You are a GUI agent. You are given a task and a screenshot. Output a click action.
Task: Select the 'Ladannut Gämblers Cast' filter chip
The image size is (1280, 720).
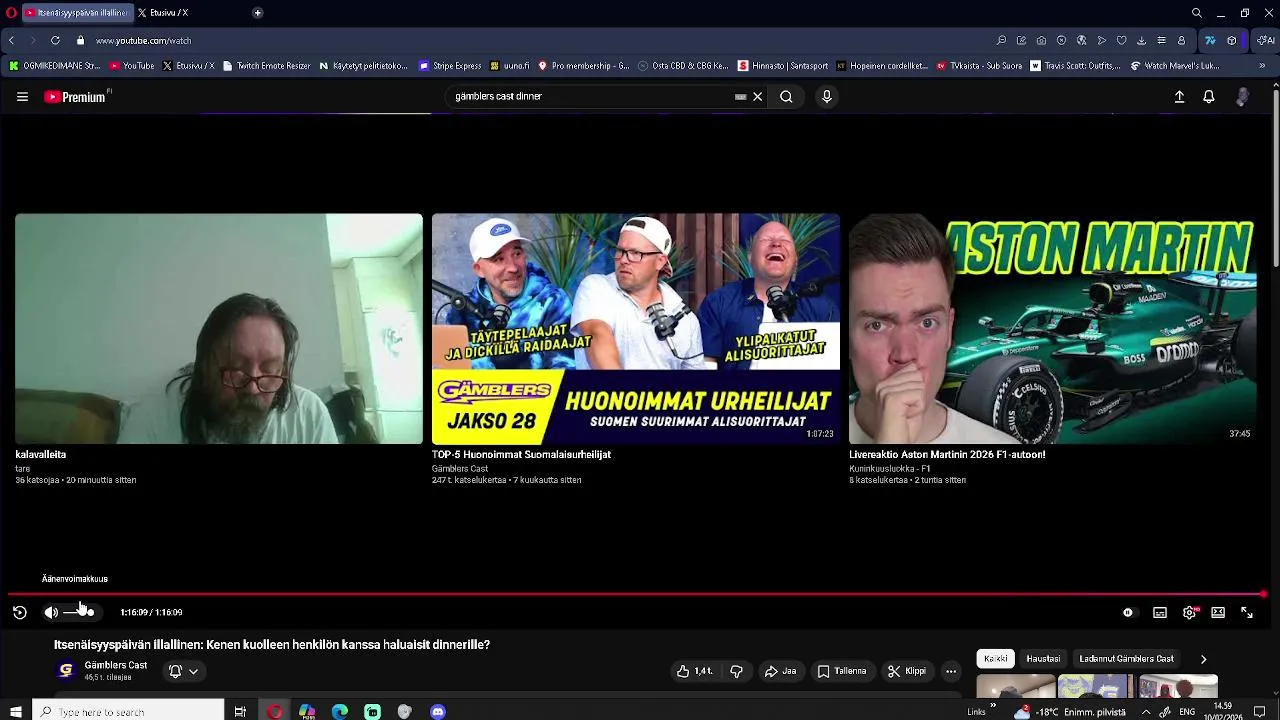1126,659
